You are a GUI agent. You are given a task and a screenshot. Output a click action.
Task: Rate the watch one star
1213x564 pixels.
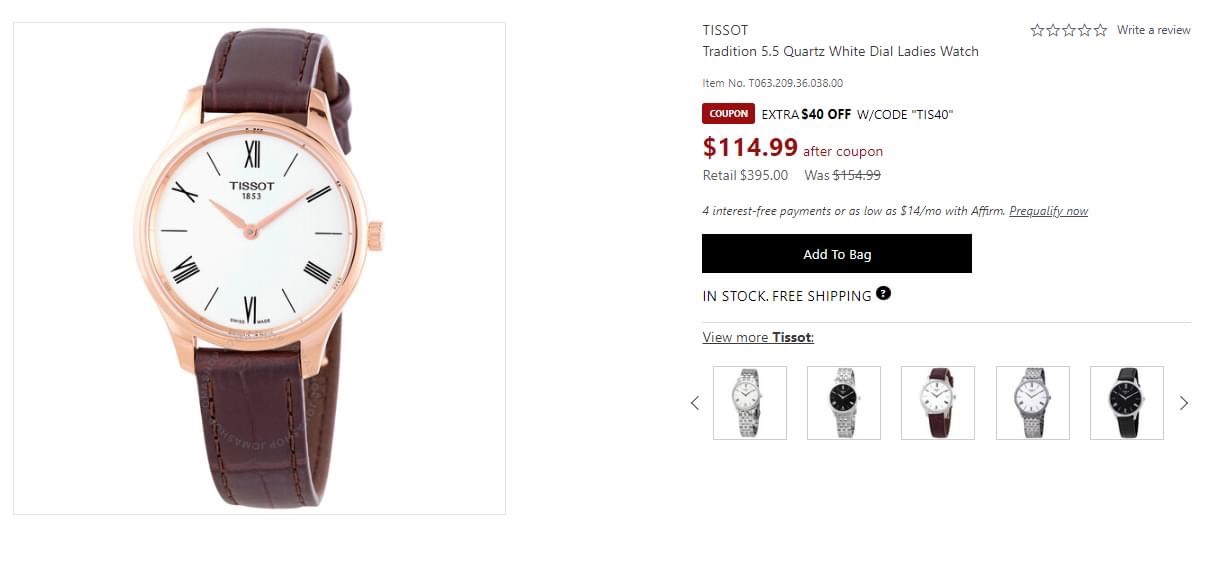point(1037,31)
